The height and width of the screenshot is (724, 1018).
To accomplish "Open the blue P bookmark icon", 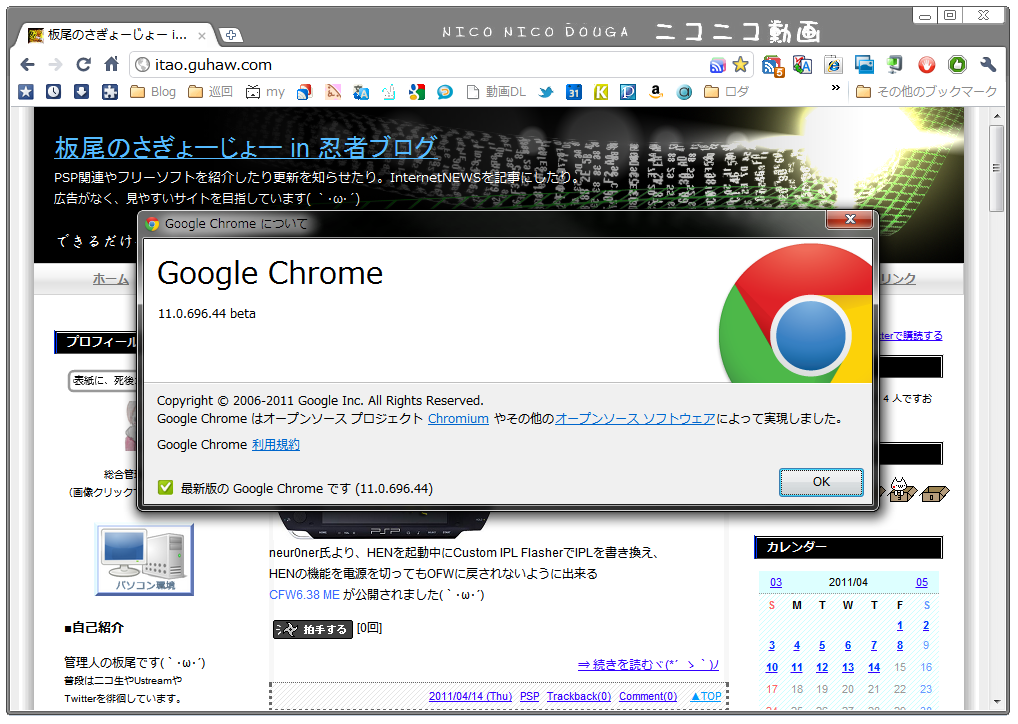I will point(628,92).
